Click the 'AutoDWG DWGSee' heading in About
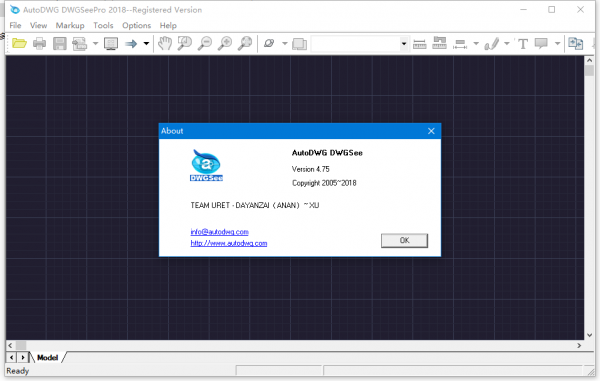 [x=327, y=153]
